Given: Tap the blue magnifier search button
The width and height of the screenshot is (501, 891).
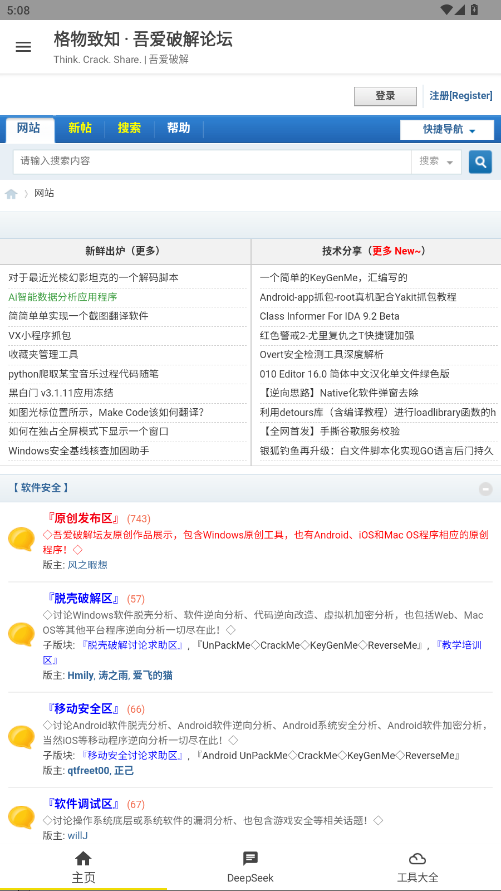Looking at the screenshot, I should [x=480, y=162].
